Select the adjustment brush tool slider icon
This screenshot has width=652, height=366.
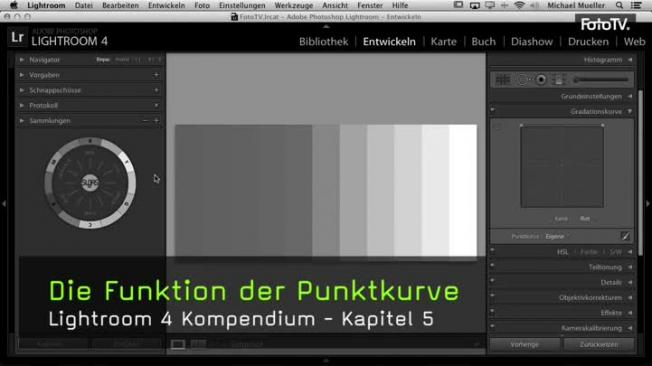pos(601,79)
